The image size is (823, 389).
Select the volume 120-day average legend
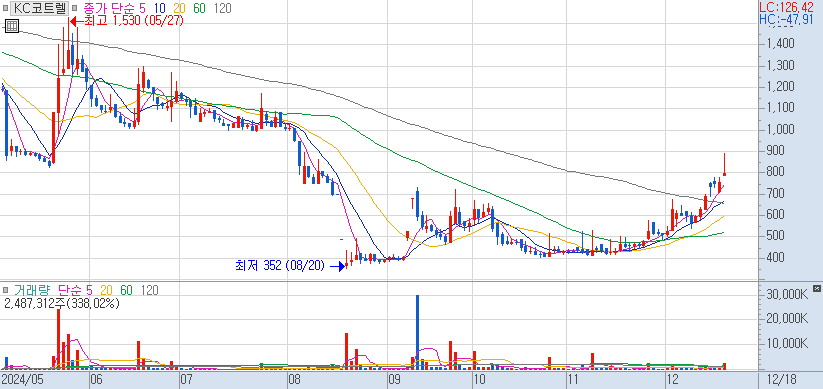(149, 290)
